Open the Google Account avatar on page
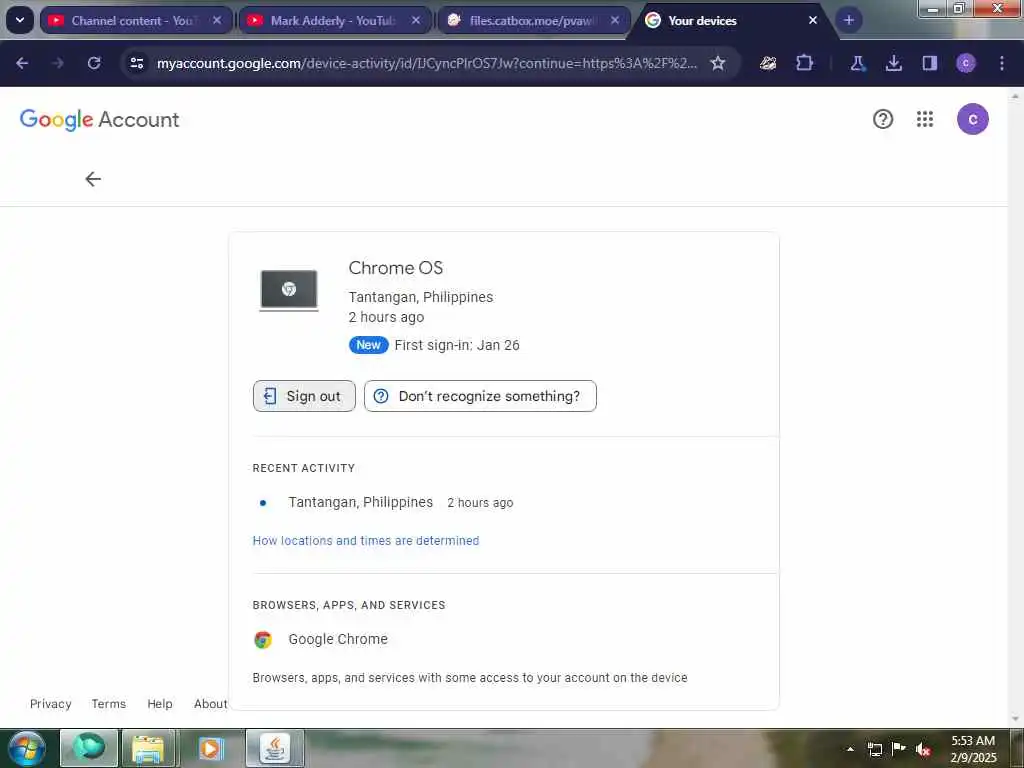 (x=973, y=119)
